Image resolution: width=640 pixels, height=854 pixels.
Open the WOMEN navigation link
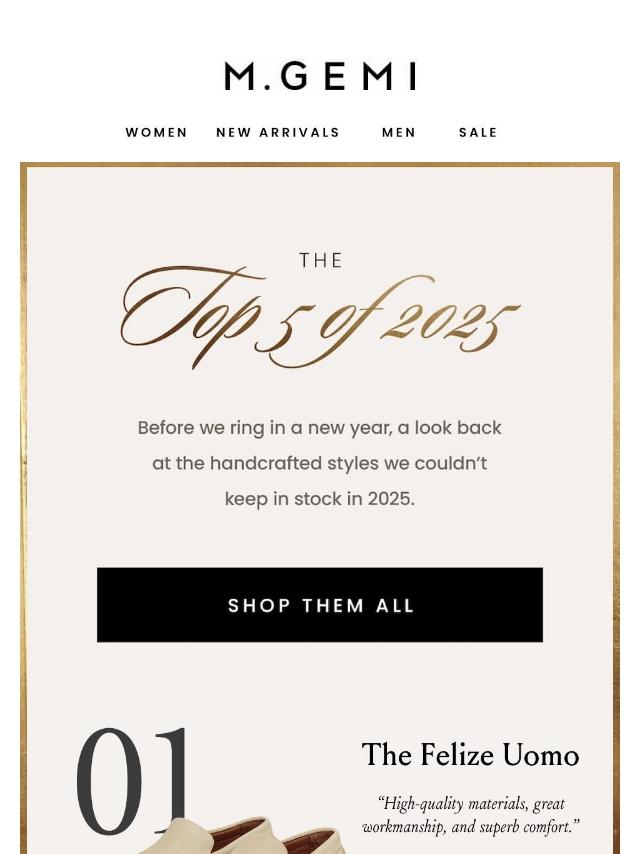[x=156, y=132]
